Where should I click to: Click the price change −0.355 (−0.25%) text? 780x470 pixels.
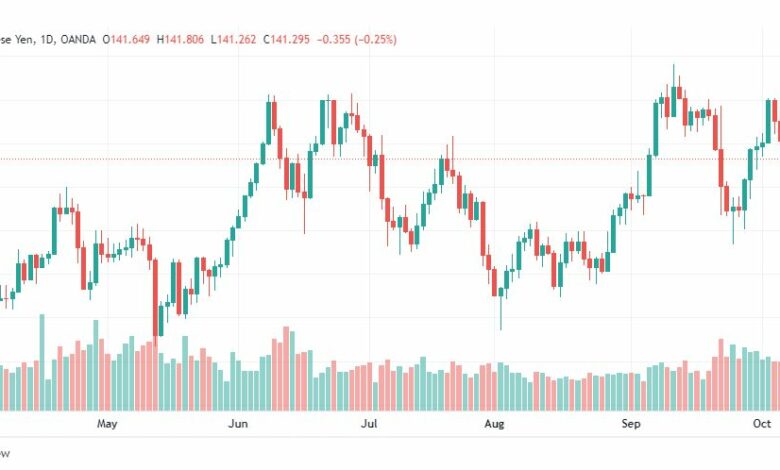coord(357,39)
